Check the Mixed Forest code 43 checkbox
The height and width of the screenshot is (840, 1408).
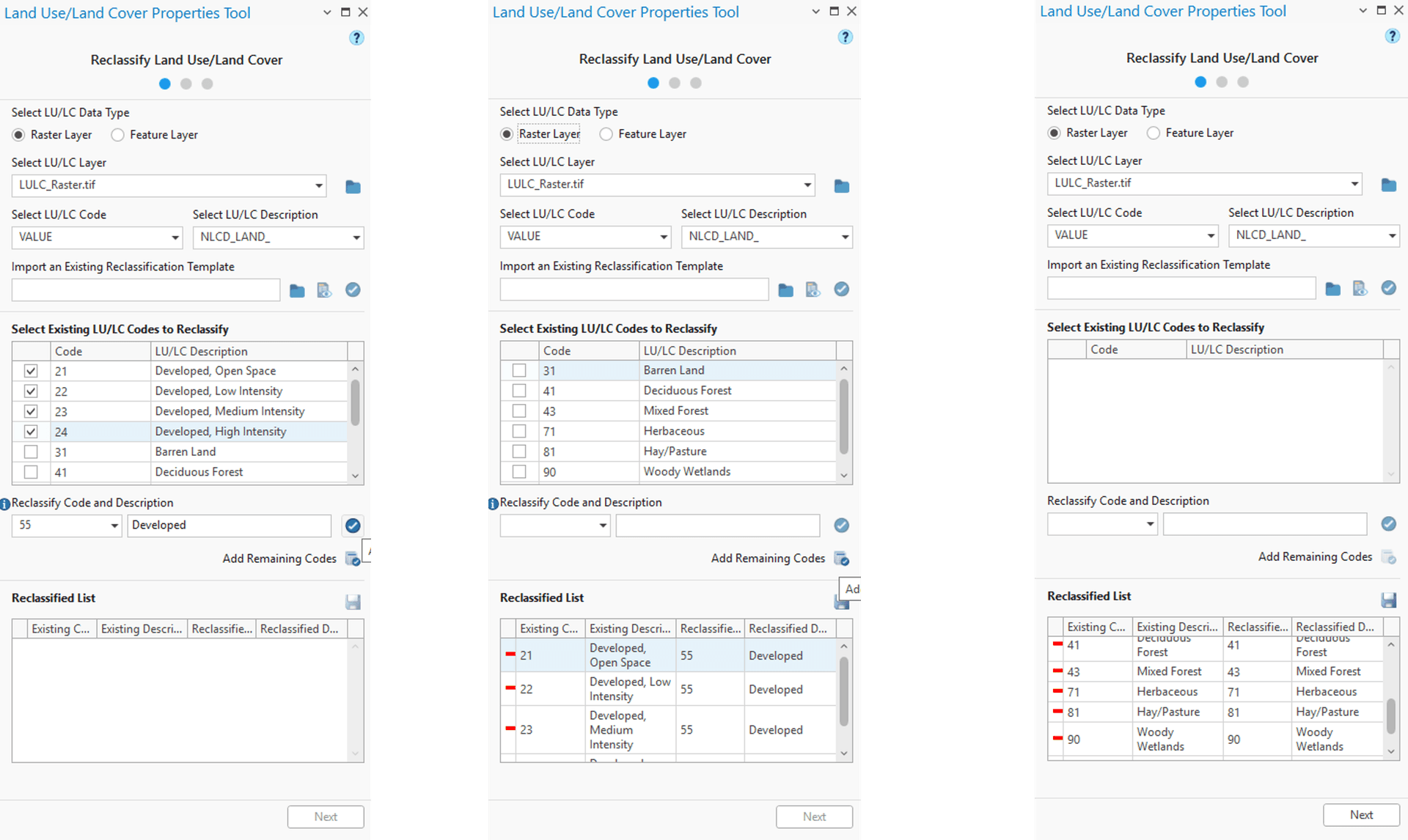[x=519, y=411]
